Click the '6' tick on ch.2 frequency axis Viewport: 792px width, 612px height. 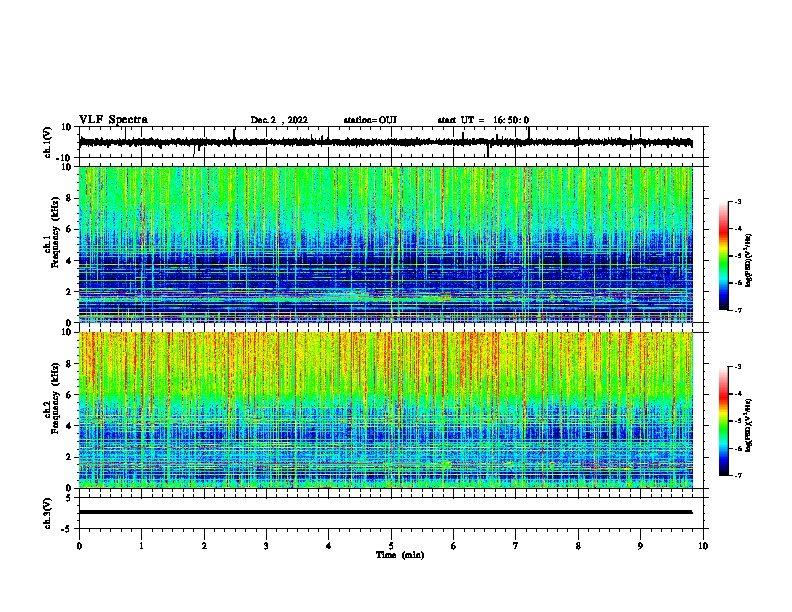tap(69, 395)
